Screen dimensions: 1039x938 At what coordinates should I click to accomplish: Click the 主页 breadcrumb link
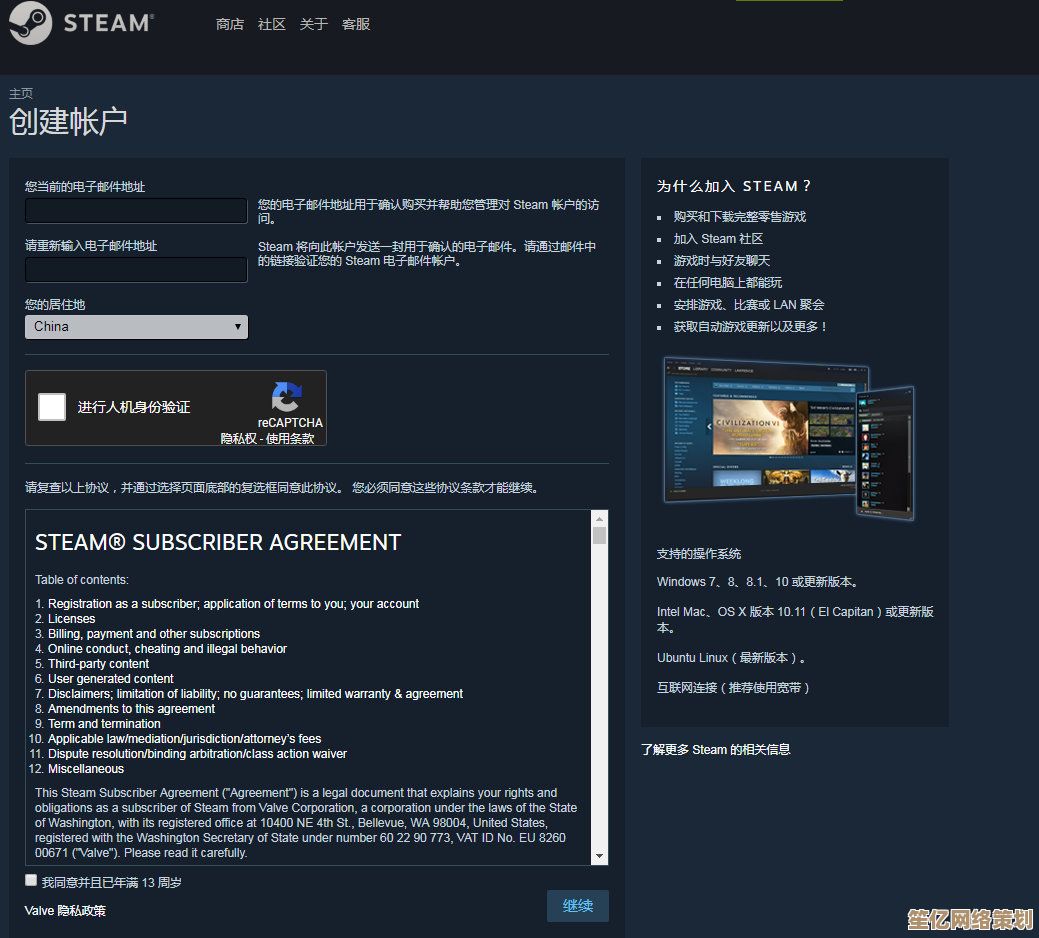tap(21, 93)
